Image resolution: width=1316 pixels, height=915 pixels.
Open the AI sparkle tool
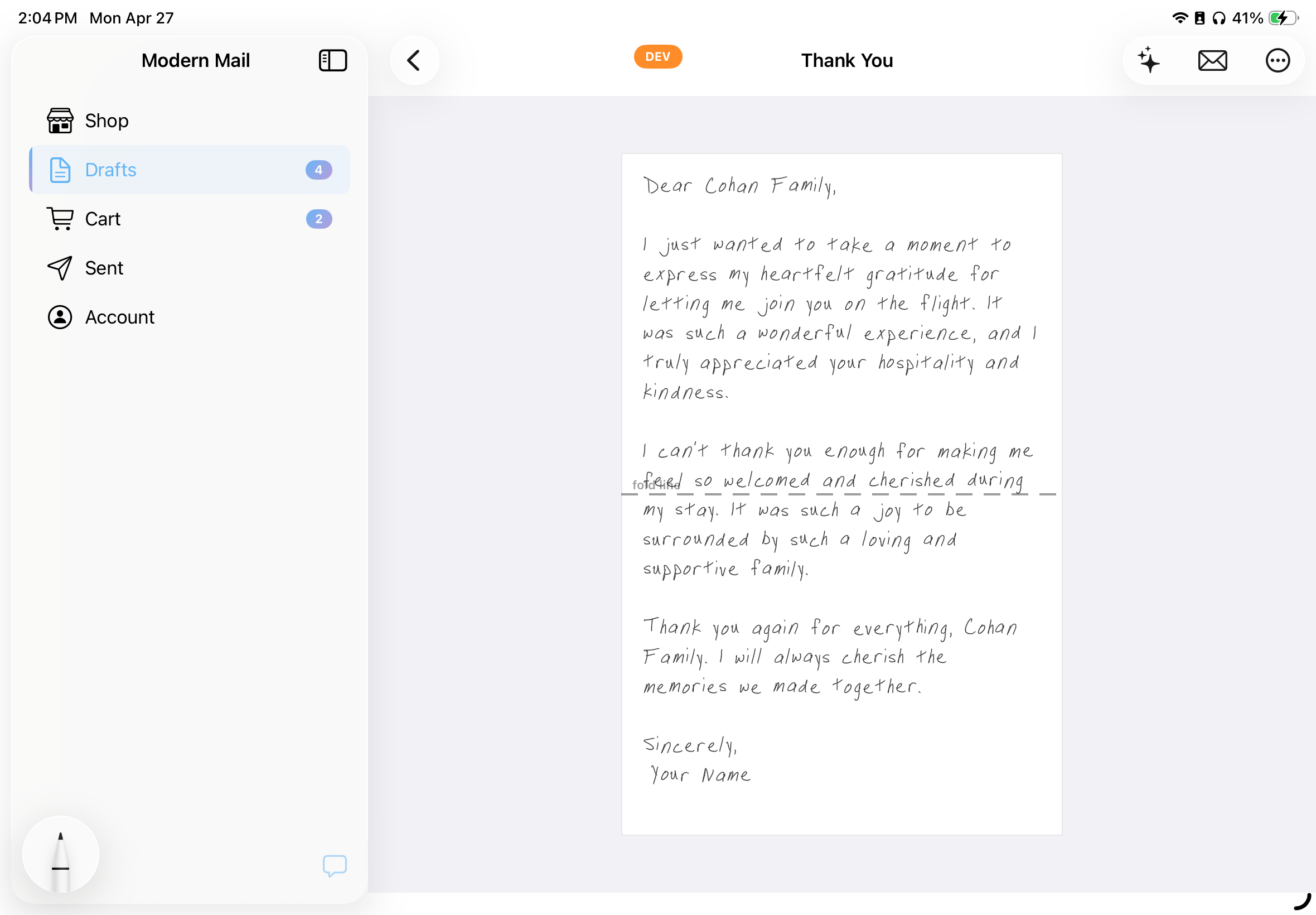pyautogui.click(x=1149, y=60)
